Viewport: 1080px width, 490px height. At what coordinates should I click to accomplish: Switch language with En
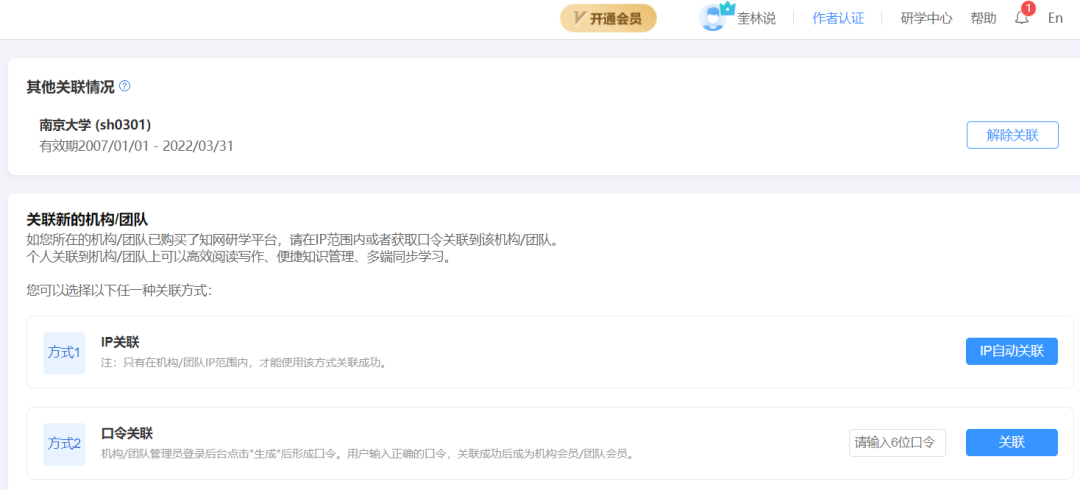[1055, 19]
